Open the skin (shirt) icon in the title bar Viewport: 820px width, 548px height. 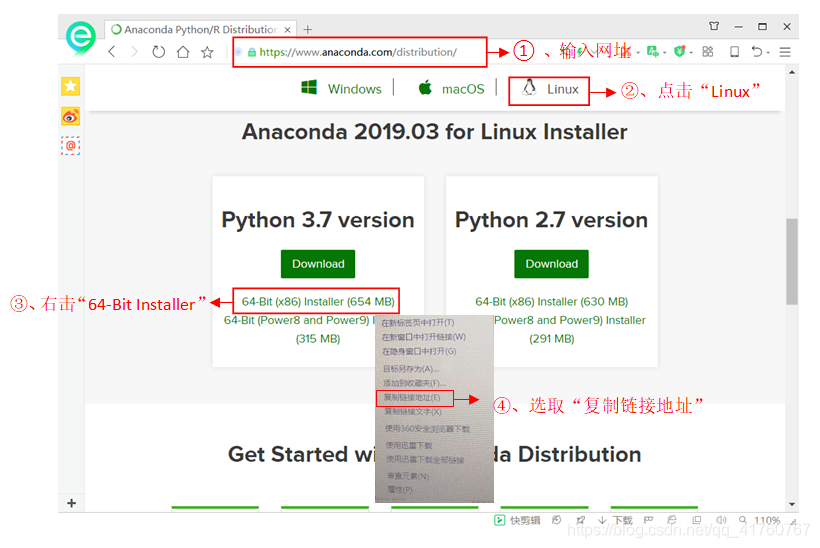(714, 26)
